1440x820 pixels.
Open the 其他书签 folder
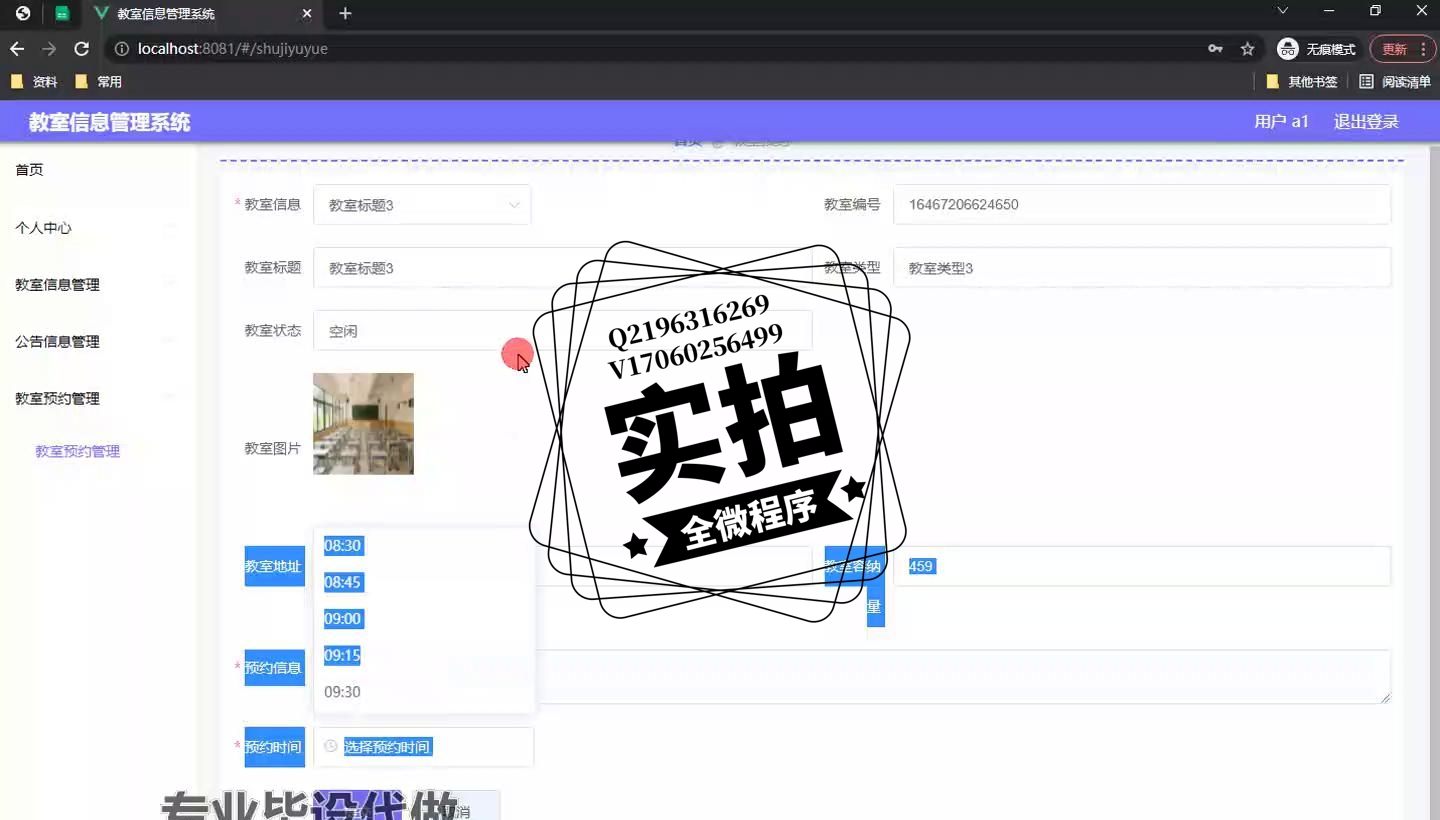point(1301,82)
